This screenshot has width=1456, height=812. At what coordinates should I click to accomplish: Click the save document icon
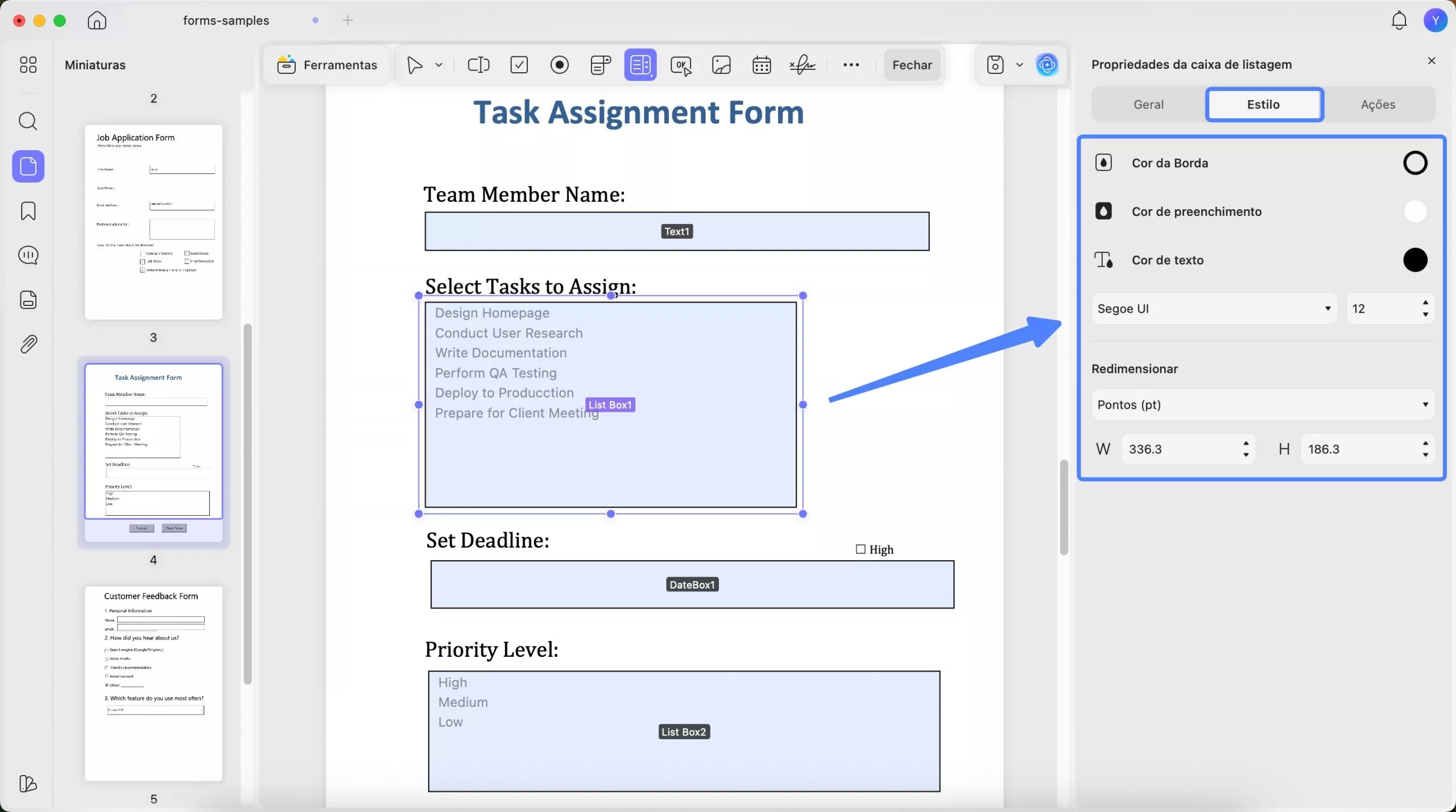tap(995, 65)
